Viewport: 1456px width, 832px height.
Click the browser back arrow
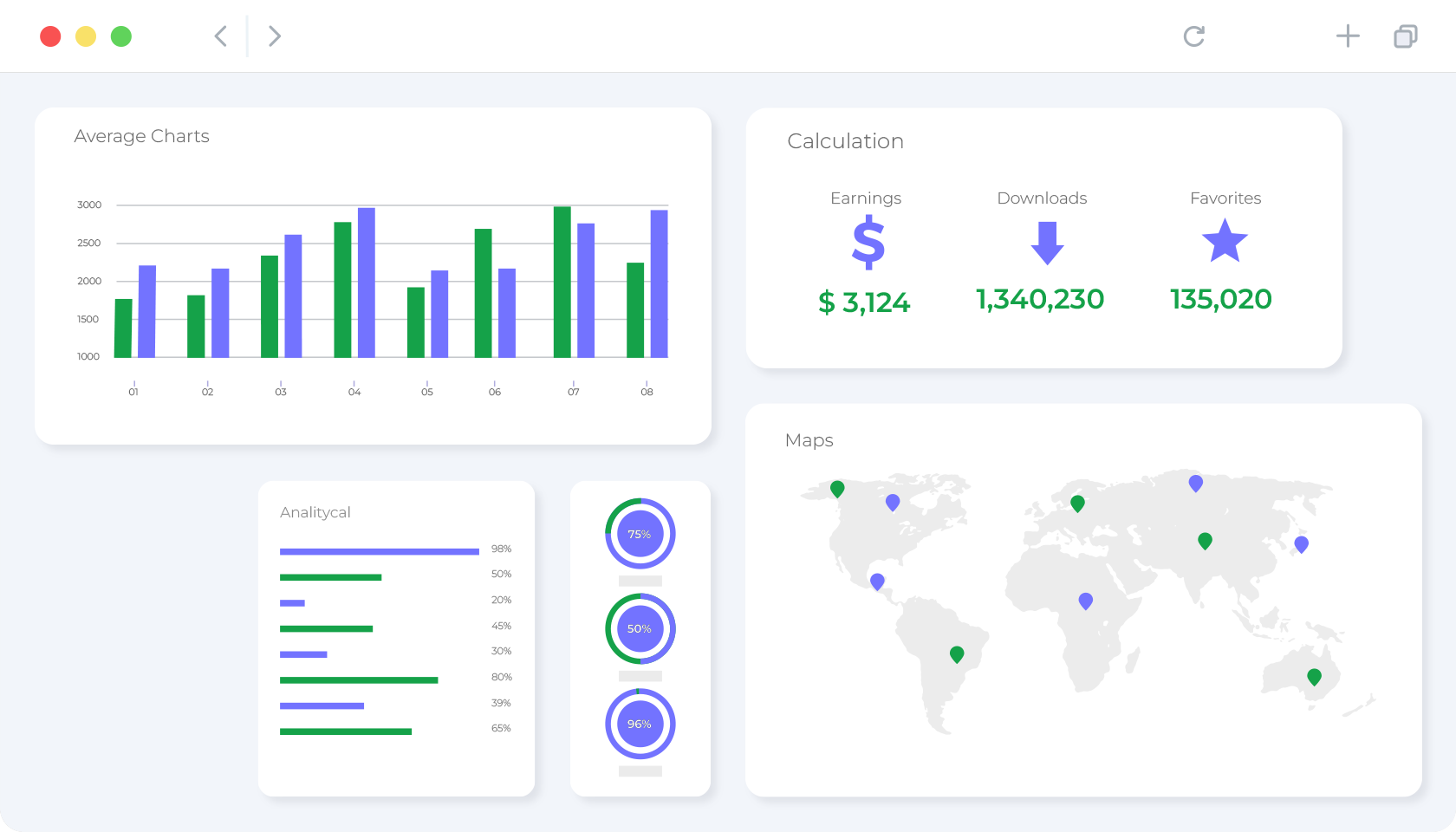click(221, 36)
